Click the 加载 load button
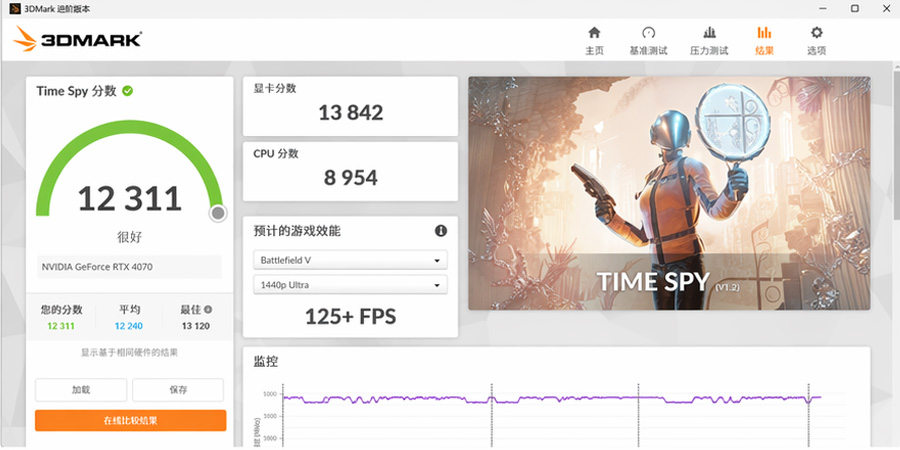 (x=81, y=390)
